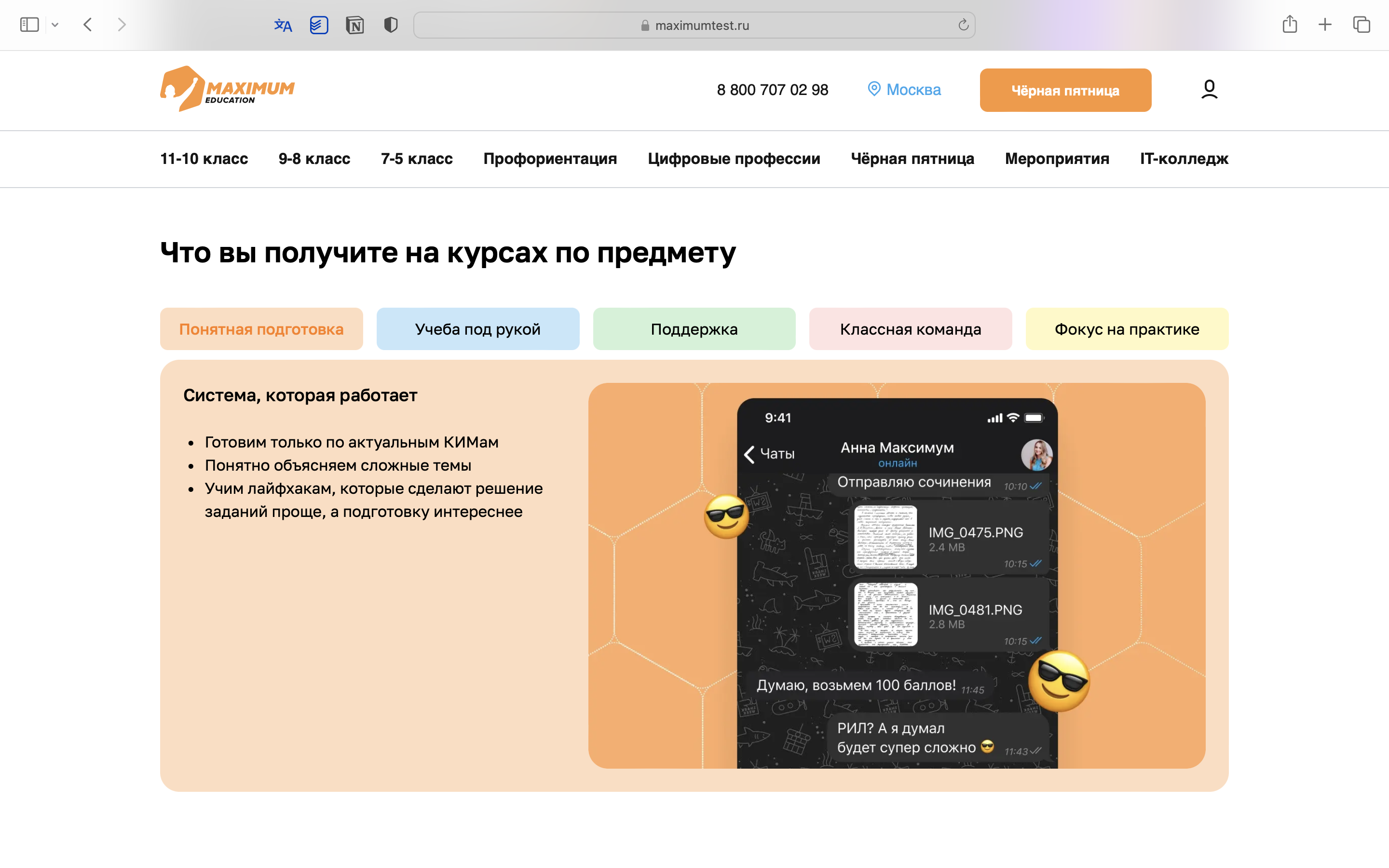Open the IT-колледж menu item

point(1184,159)
